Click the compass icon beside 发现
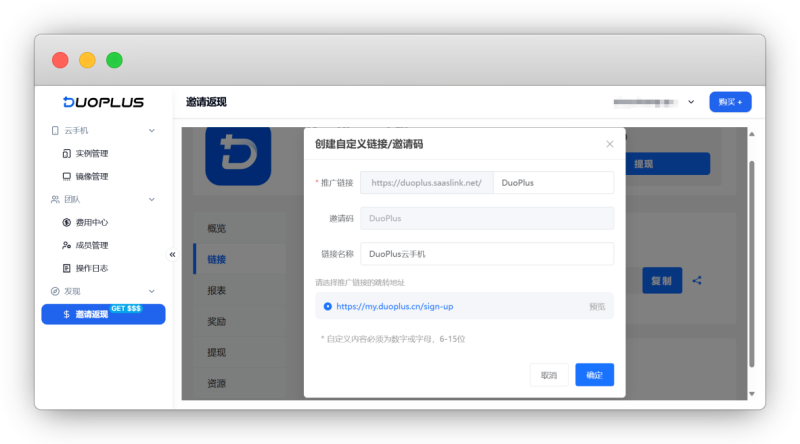The image size is (800, 444). coord(55,291)
